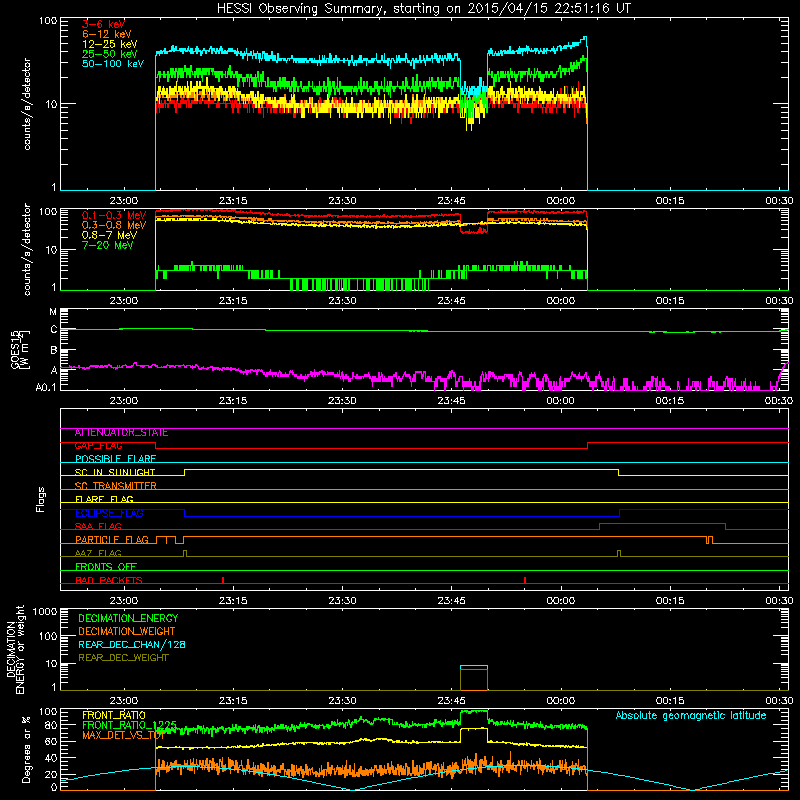The height and width of the screenshot is (800, 800).
Task: Click the REAR_DEC_WEIGHT legend label
Action: [x=123, y=658]
